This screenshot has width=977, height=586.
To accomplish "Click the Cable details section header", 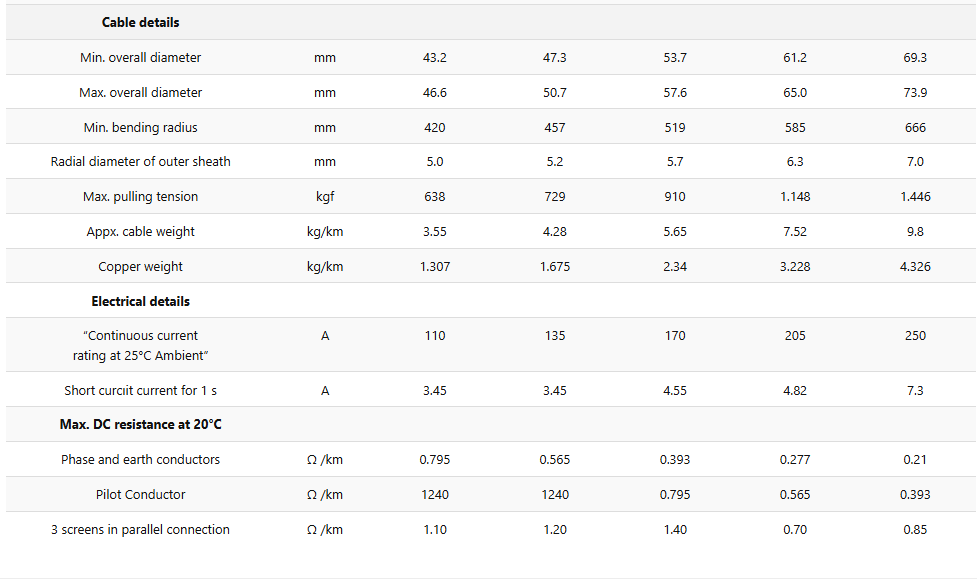I will (x=141, y=22).
